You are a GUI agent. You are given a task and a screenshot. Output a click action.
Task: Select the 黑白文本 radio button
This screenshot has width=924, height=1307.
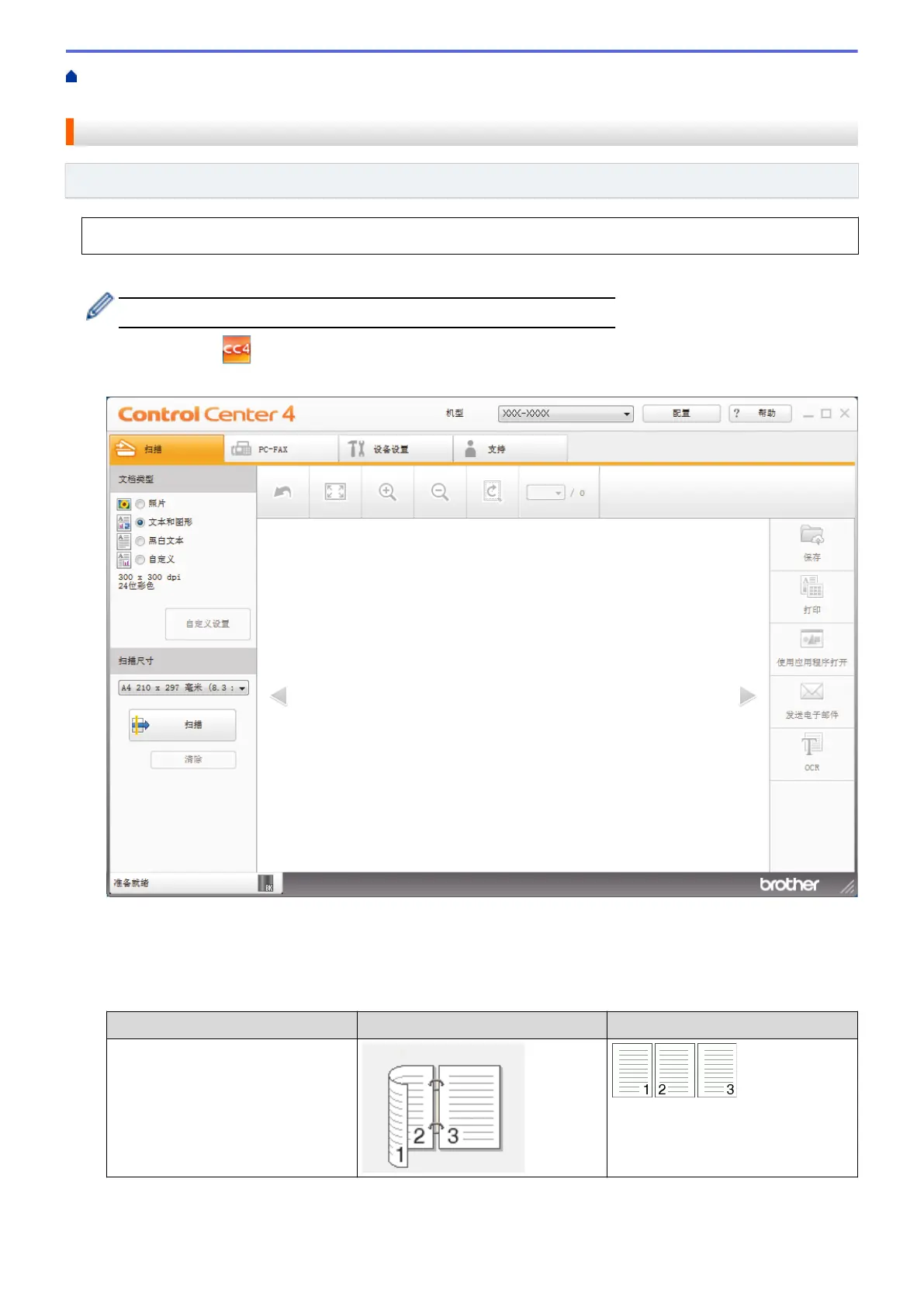point(140,541)
